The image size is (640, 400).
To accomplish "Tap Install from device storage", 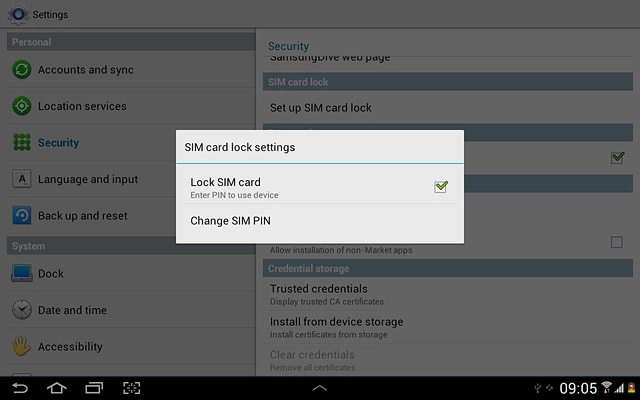I will (x=336, y=322).
